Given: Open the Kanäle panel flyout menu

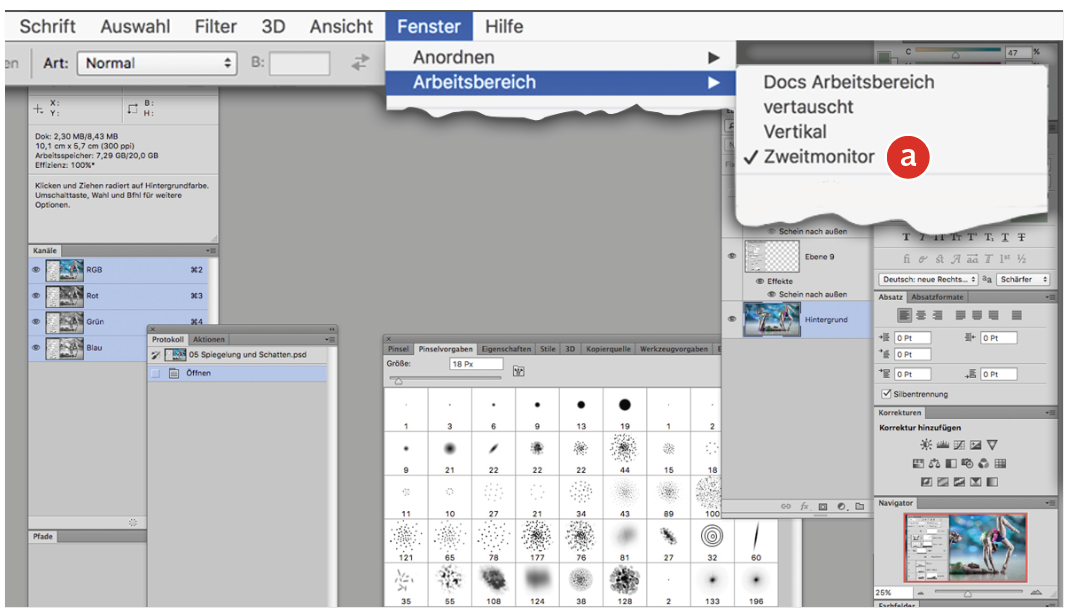Looking at the screenshot, I should [x=210, y=251].
